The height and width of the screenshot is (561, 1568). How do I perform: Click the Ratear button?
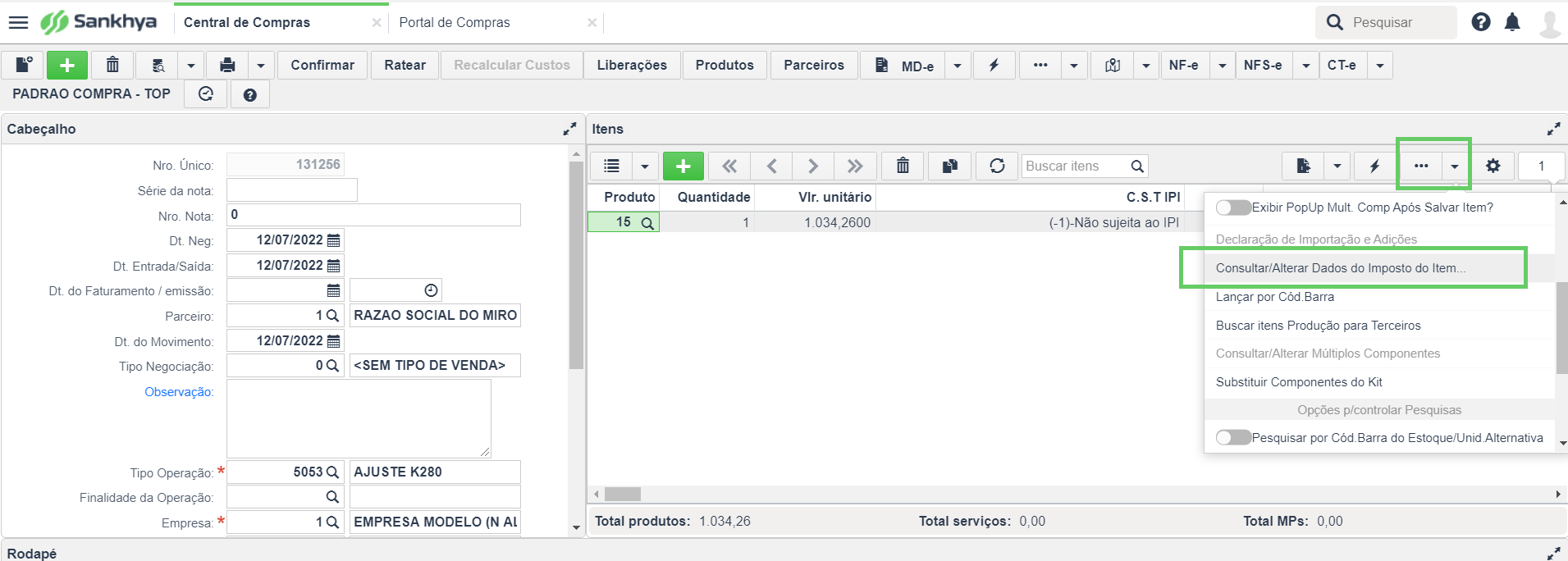tap(405, 65)
